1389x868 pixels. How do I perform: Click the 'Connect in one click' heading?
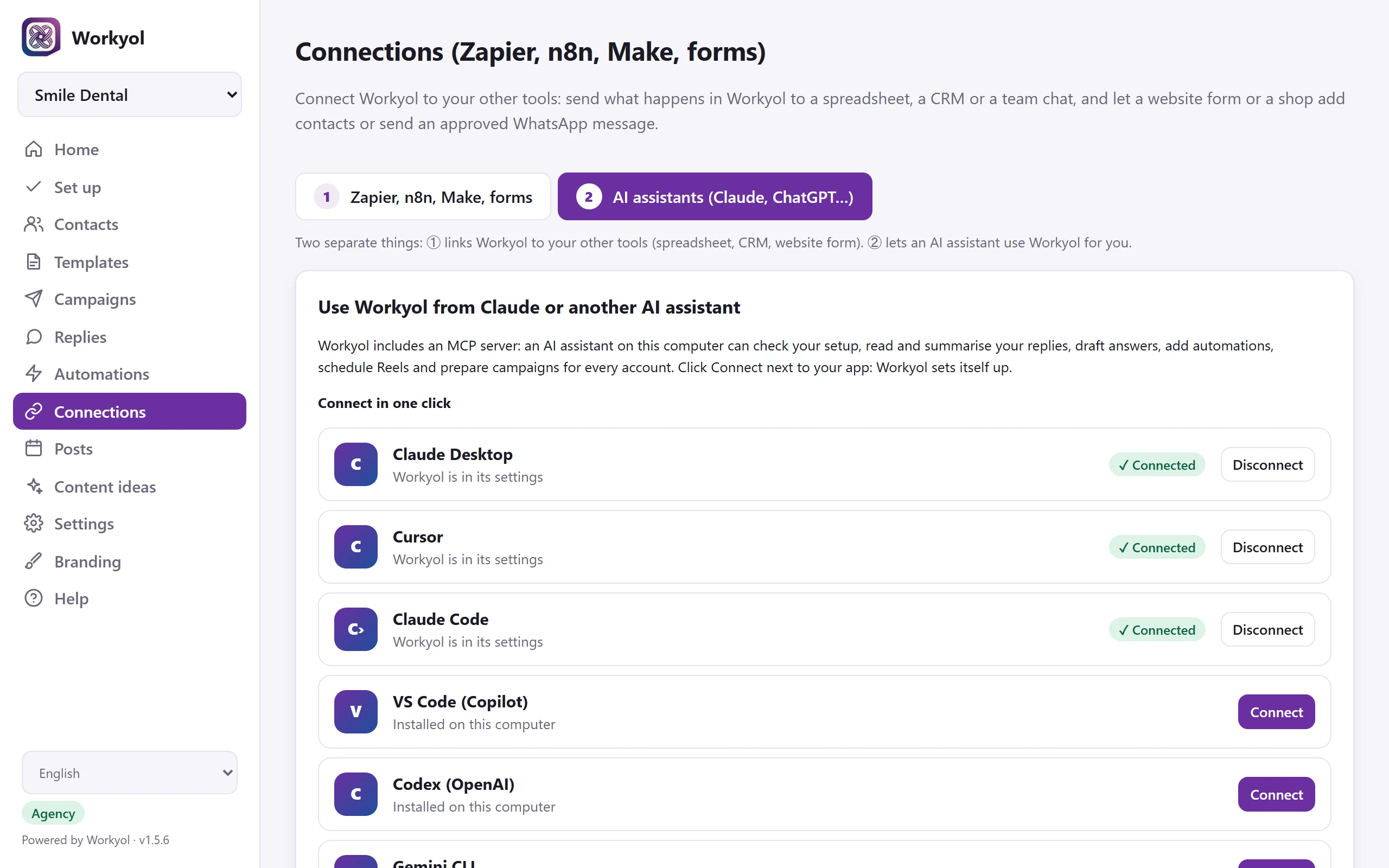(x=384, y=403)
